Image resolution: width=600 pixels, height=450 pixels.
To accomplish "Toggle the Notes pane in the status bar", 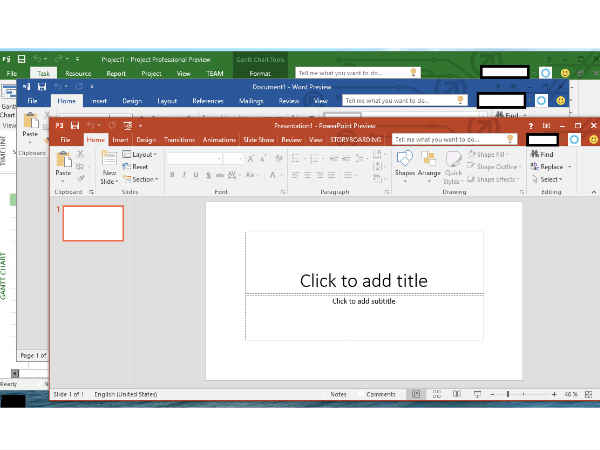I will pyautogui.click(x=338, y=394).
